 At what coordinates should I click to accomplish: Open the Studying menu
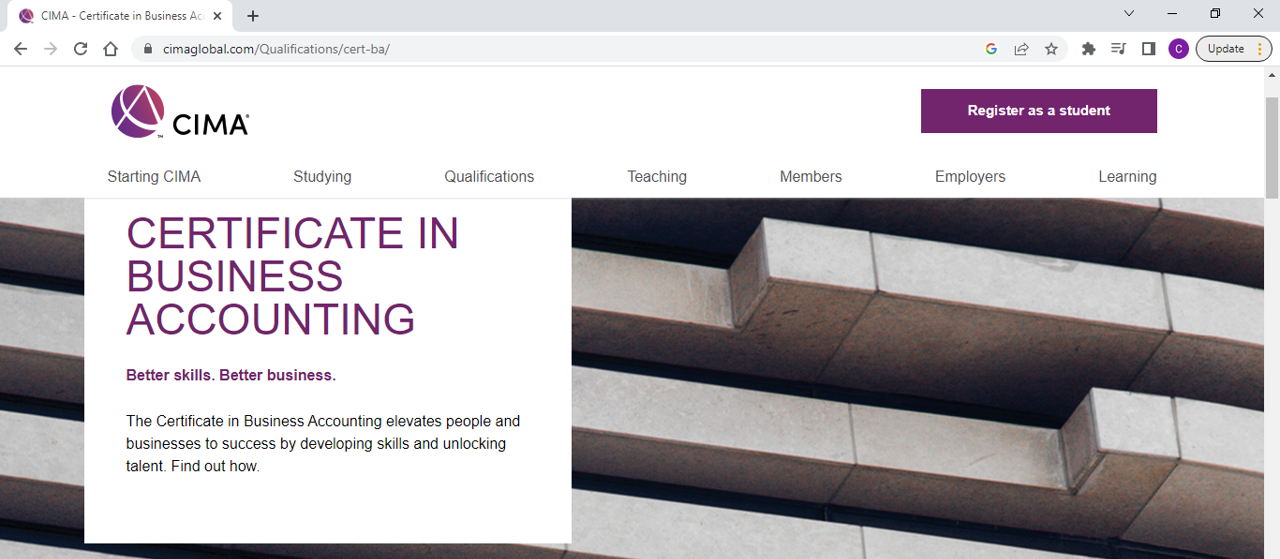322,177
